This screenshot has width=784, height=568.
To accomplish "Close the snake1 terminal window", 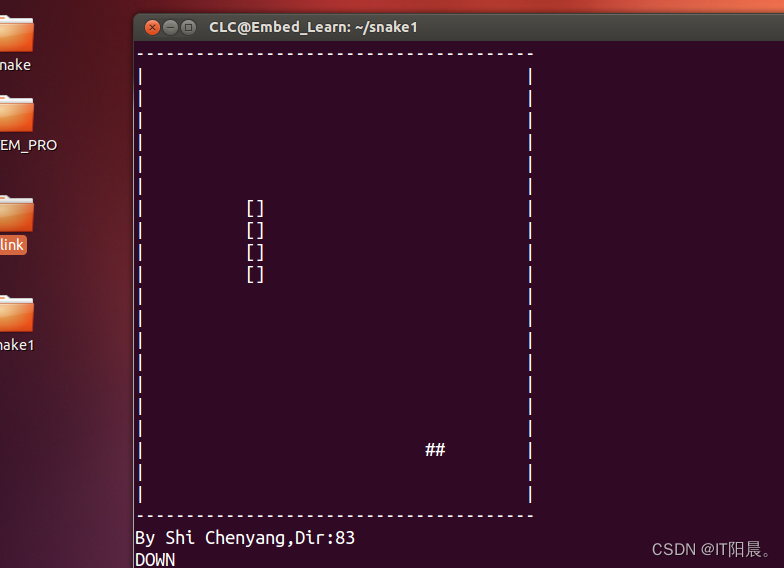I will tap(152, 27).
